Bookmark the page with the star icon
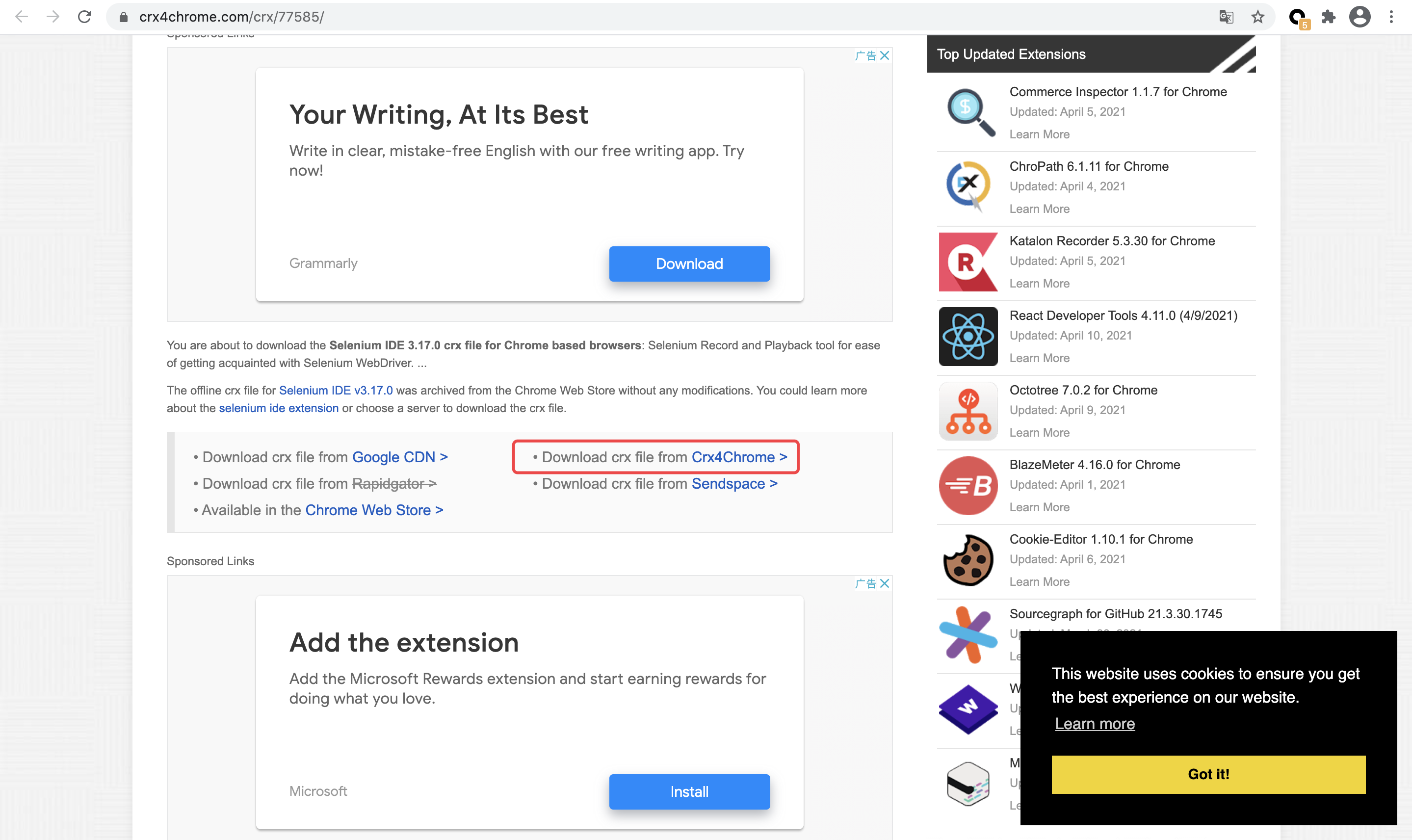The width and height of the screenshot is (1412, 840). (1258, 17)
